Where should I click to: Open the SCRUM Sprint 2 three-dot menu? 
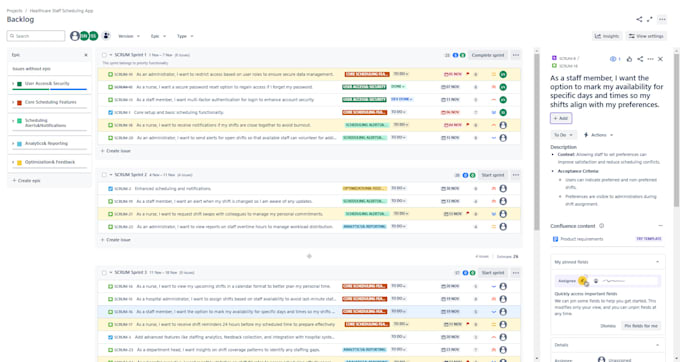[x=516, y=175]
